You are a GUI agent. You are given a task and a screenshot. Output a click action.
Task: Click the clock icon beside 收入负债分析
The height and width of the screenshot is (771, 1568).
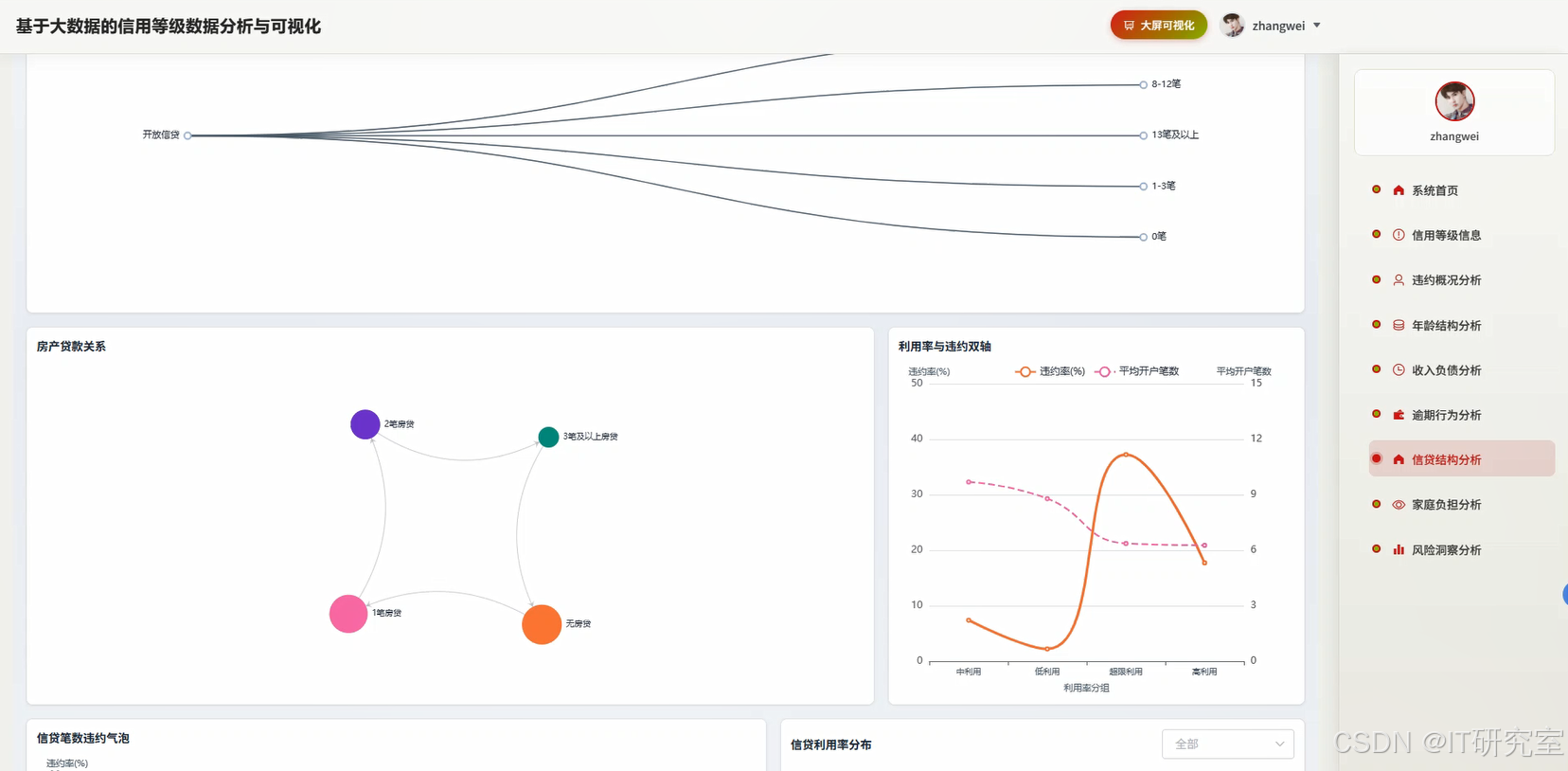[x=1399, y=370]
